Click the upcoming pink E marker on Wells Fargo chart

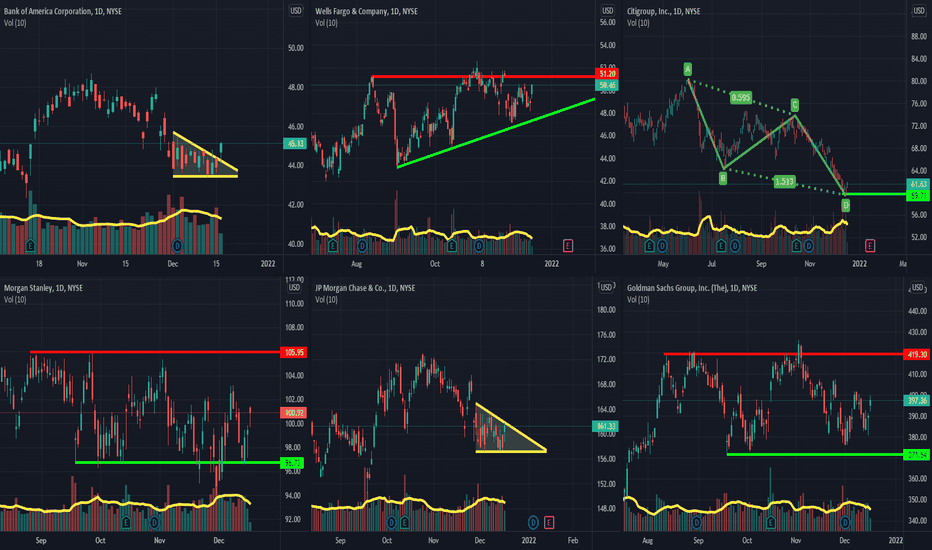coord(568,245)
